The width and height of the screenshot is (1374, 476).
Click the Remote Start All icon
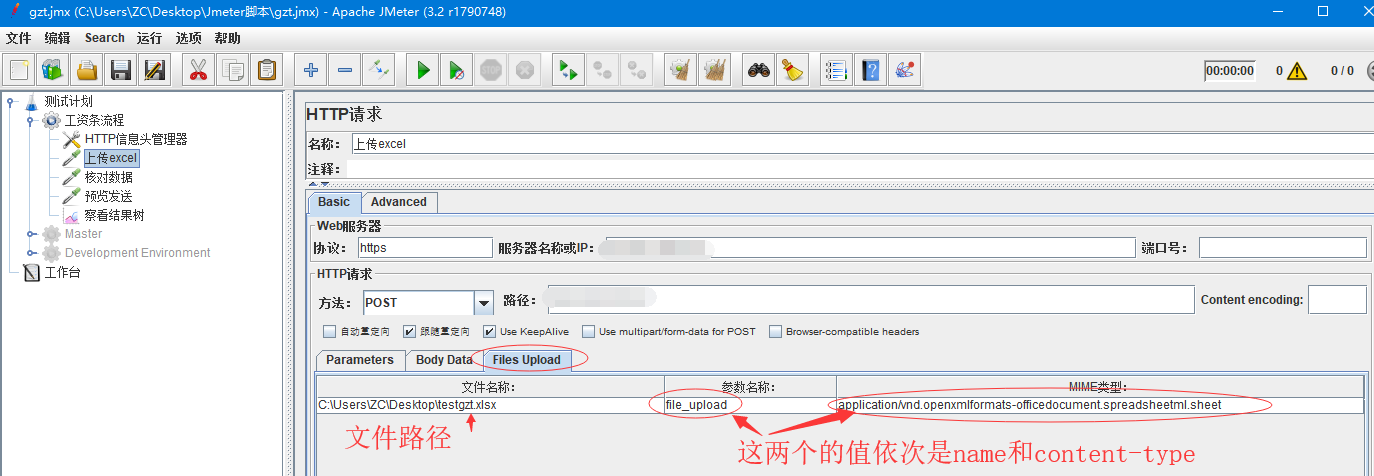[568, 70]
